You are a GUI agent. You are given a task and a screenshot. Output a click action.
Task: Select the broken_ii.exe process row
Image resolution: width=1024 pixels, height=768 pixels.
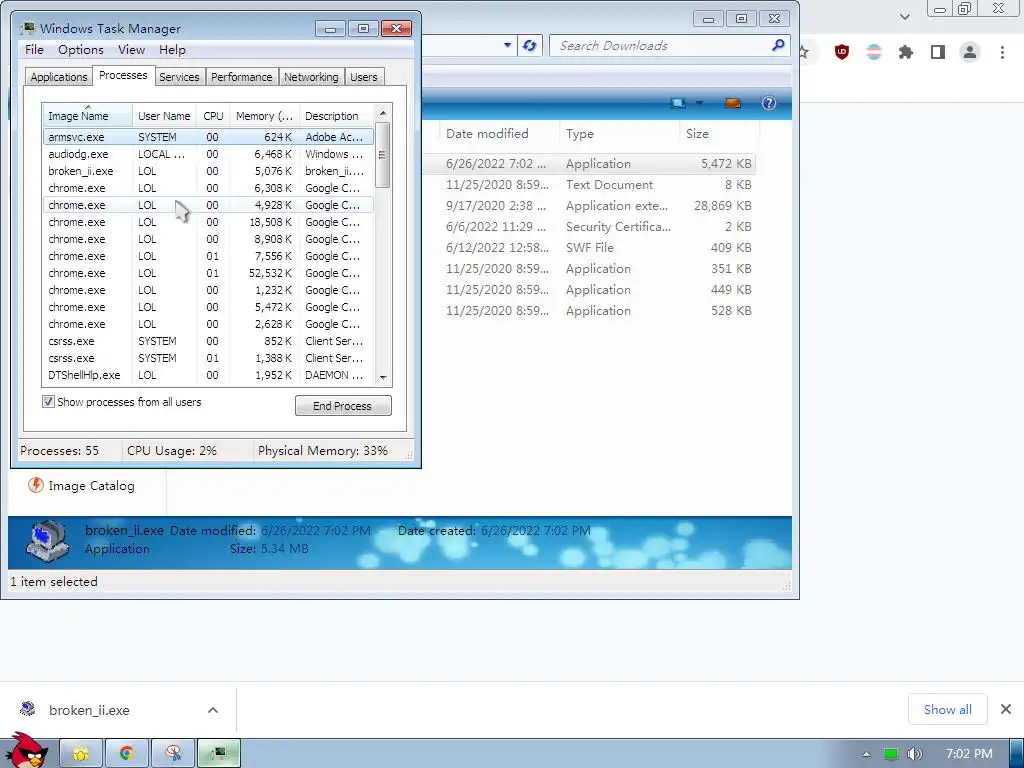(208, 171)
